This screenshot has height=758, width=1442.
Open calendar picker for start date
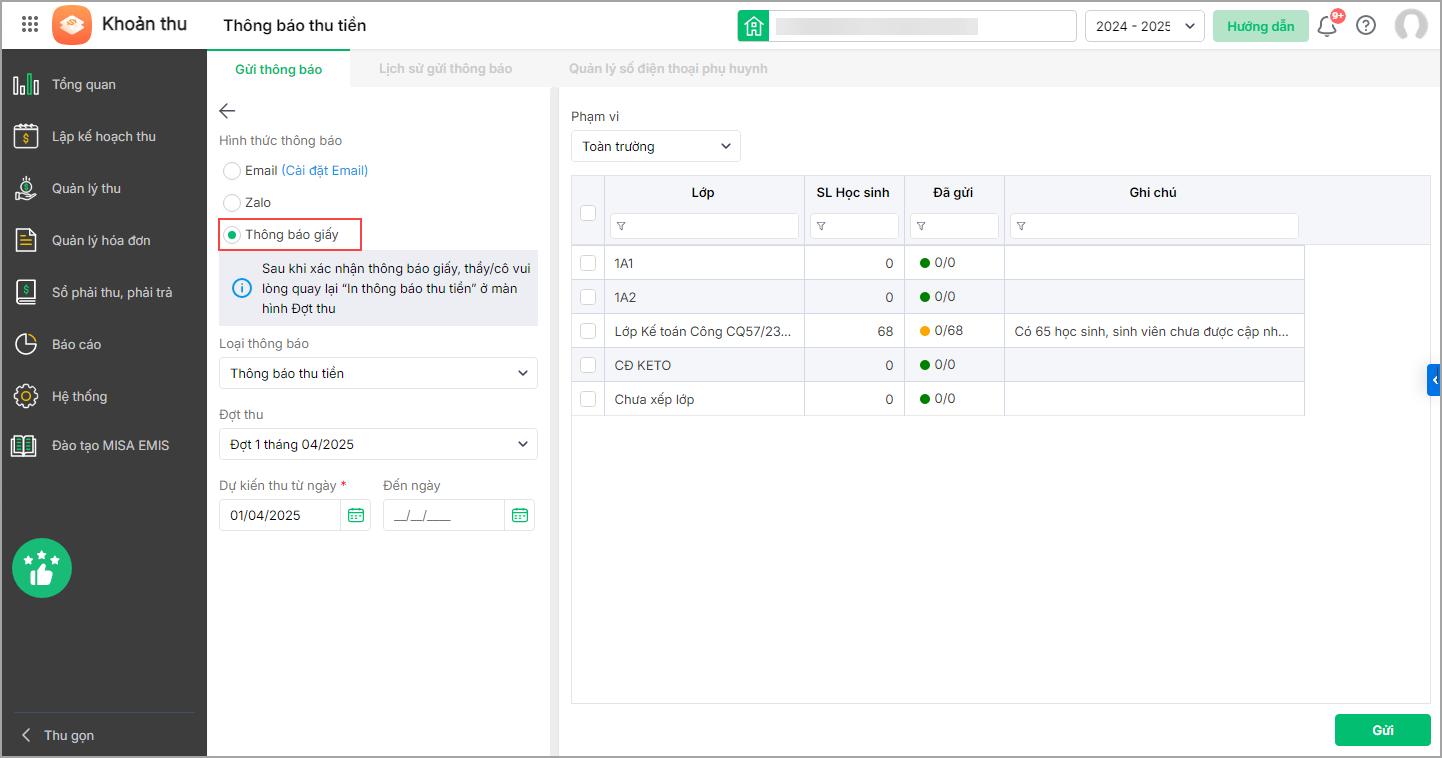point(356,515)
